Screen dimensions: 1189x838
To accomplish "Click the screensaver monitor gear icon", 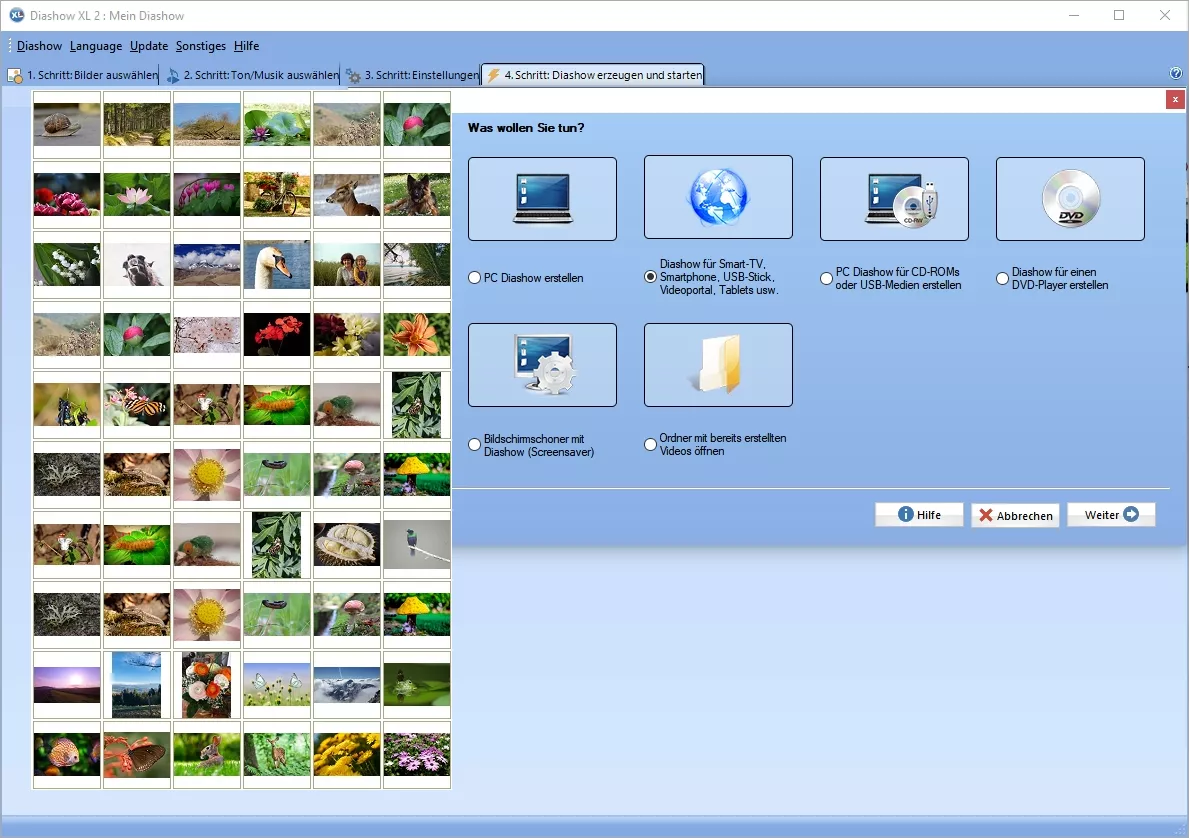I will pos(542,365).
